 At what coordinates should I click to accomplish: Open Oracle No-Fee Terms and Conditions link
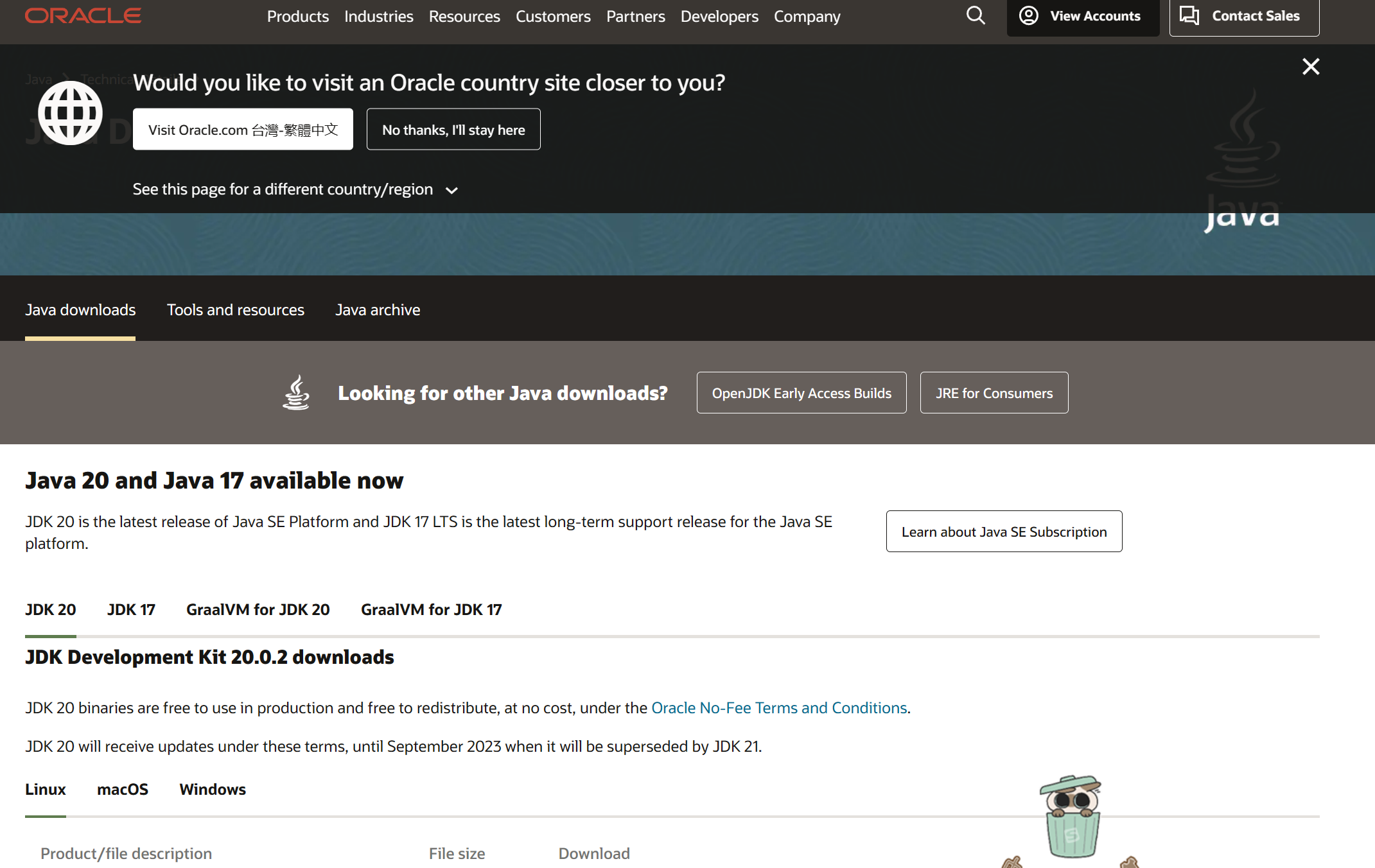pos(778,707)
